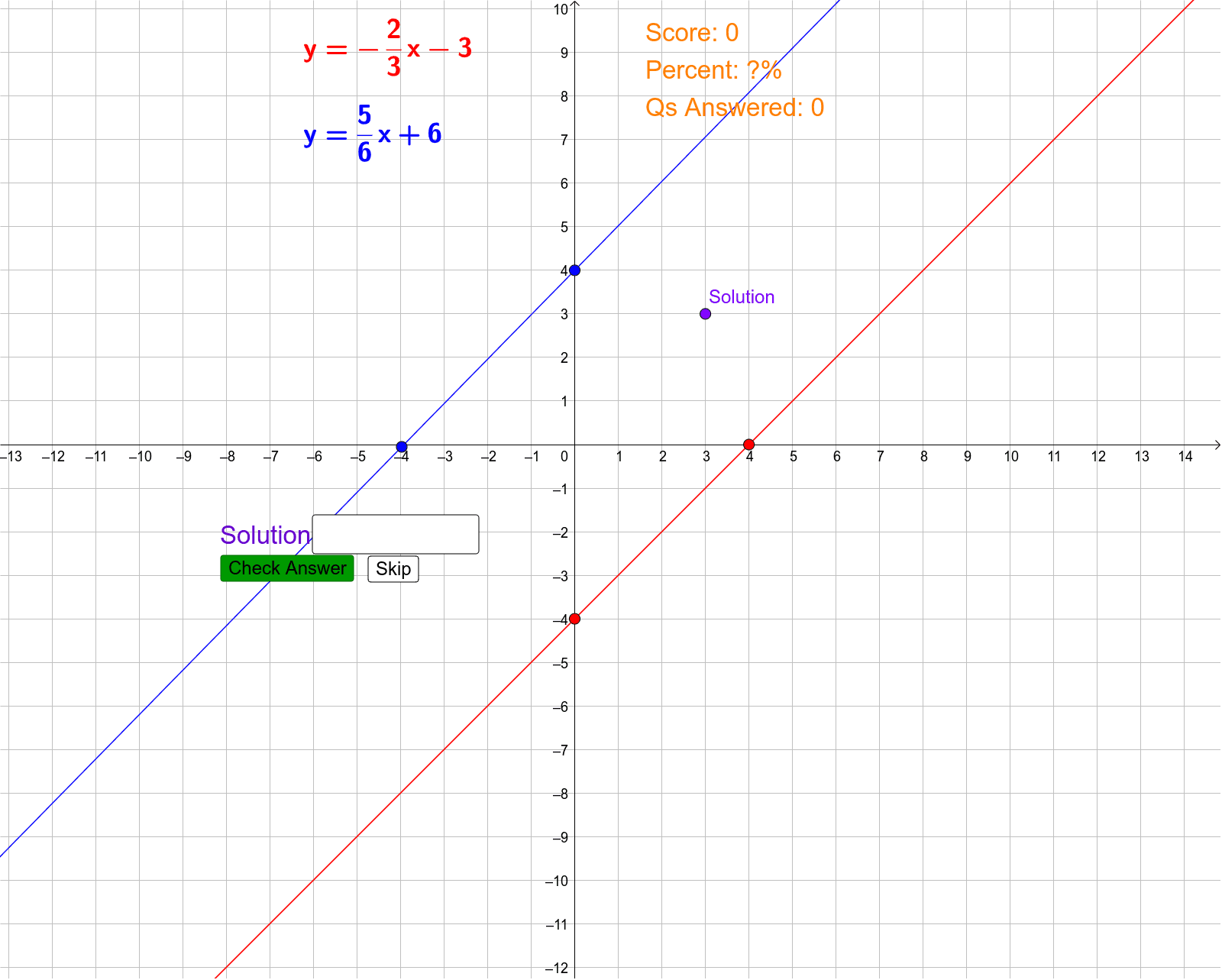The image size is (1222, 980).
Task: Click the red point at the x-intercept 4
Action: pyautogui.click(x=748, y=444)
